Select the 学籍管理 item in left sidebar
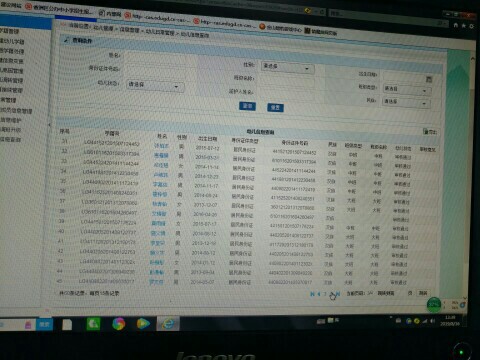This screenshot has height=360, width=480. click(10, 31)
